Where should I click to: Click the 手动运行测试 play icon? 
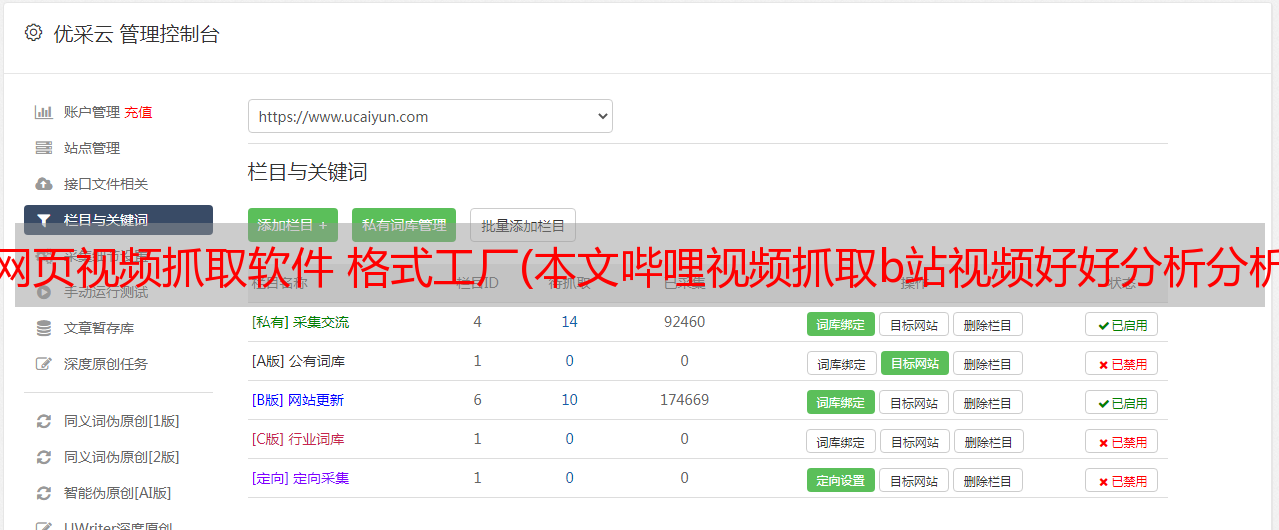(43, 292)
